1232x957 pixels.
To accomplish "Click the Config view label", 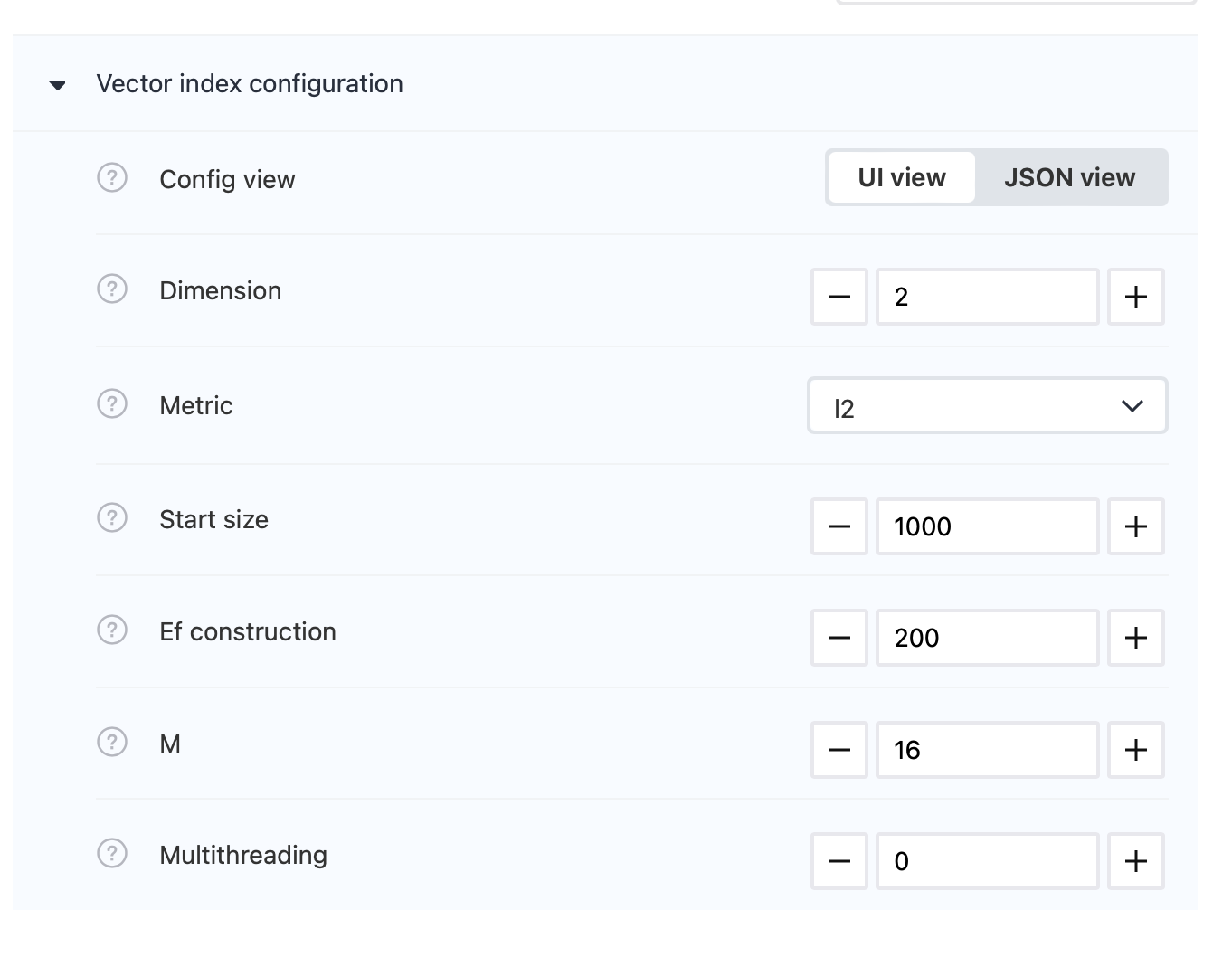I will pos(227,180).
